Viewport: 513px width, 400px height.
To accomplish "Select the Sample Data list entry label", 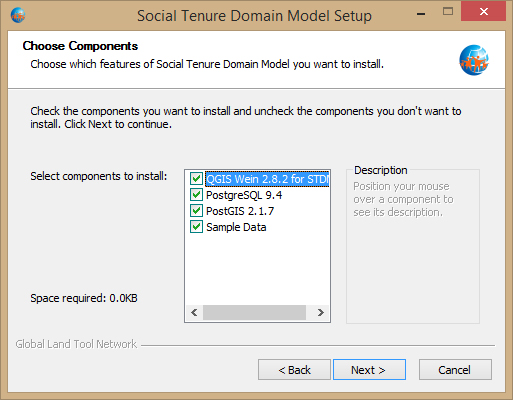I will (x=236, y=227).
